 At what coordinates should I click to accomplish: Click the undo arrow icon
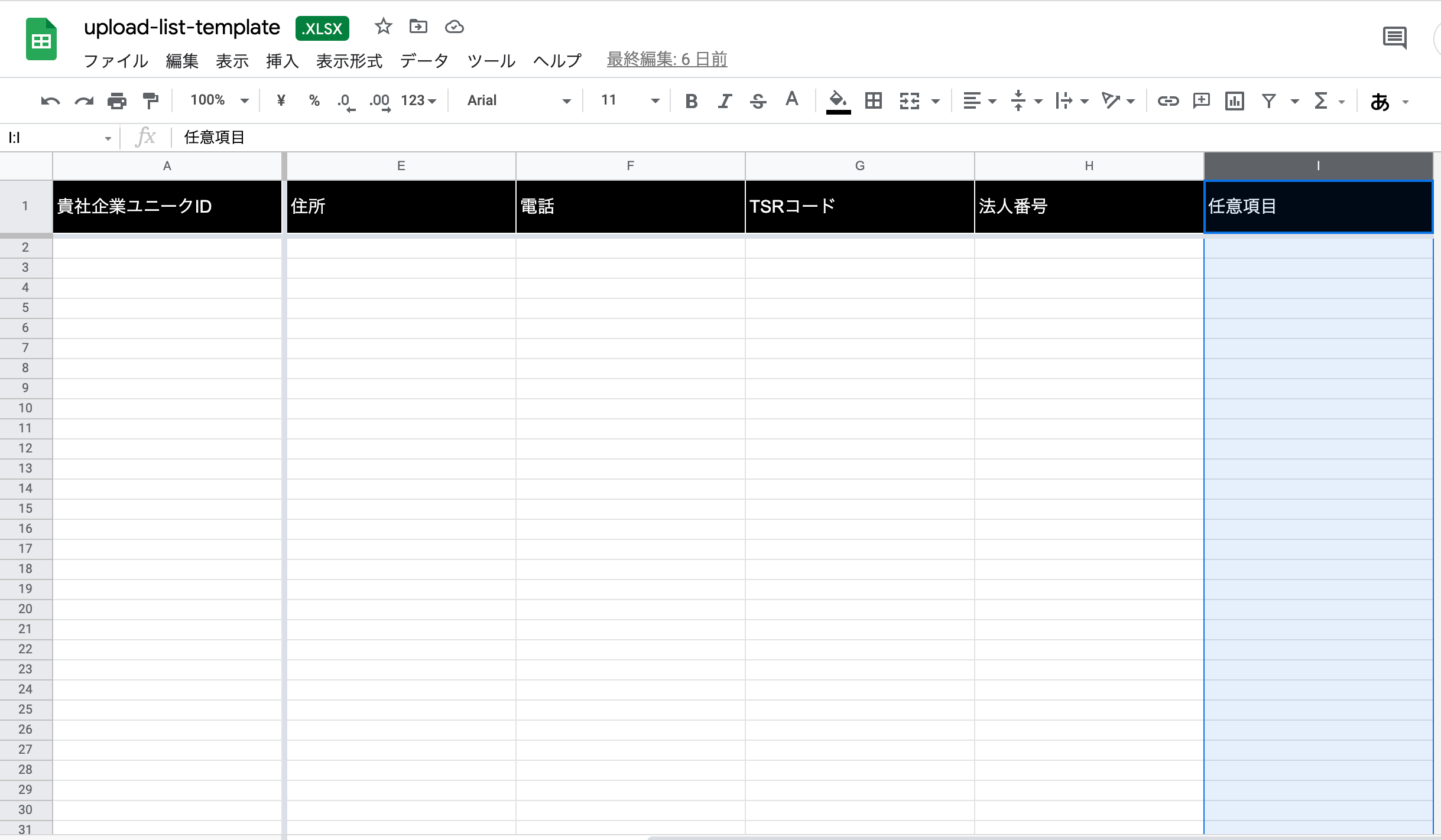coord(50,101)
